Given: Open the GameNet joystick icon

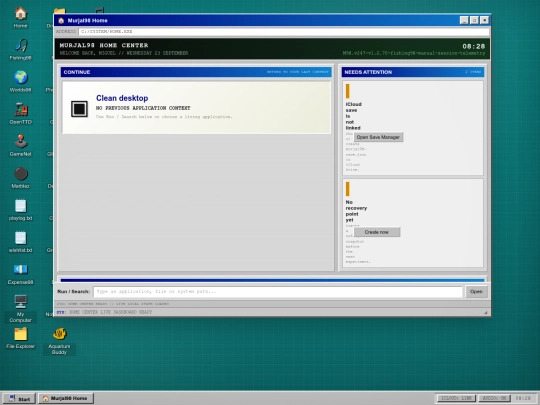Looking at the screenshot, I should tap(20, 145).
